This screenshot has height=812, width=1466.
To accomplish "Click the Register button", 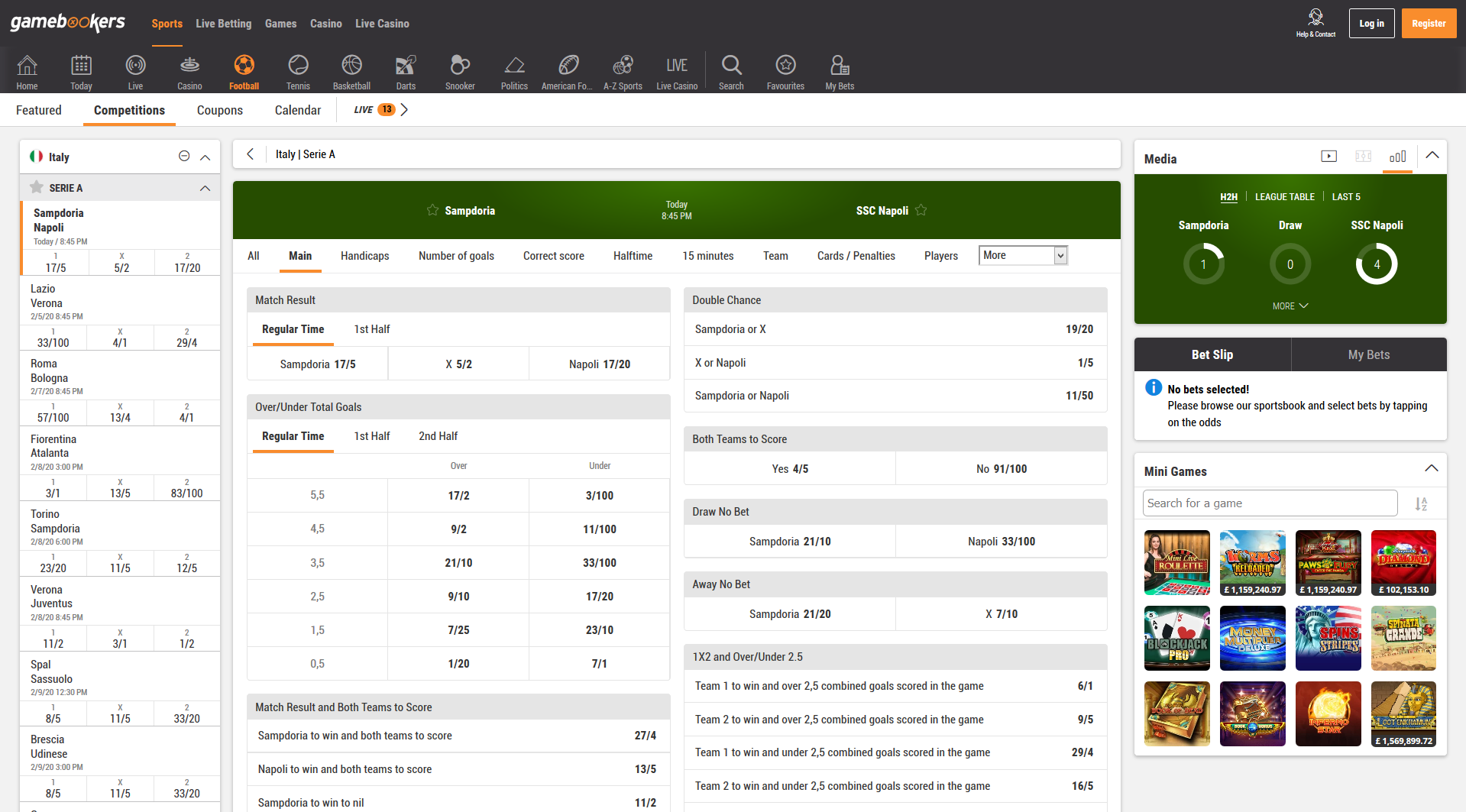I will tap(1428, 24).
